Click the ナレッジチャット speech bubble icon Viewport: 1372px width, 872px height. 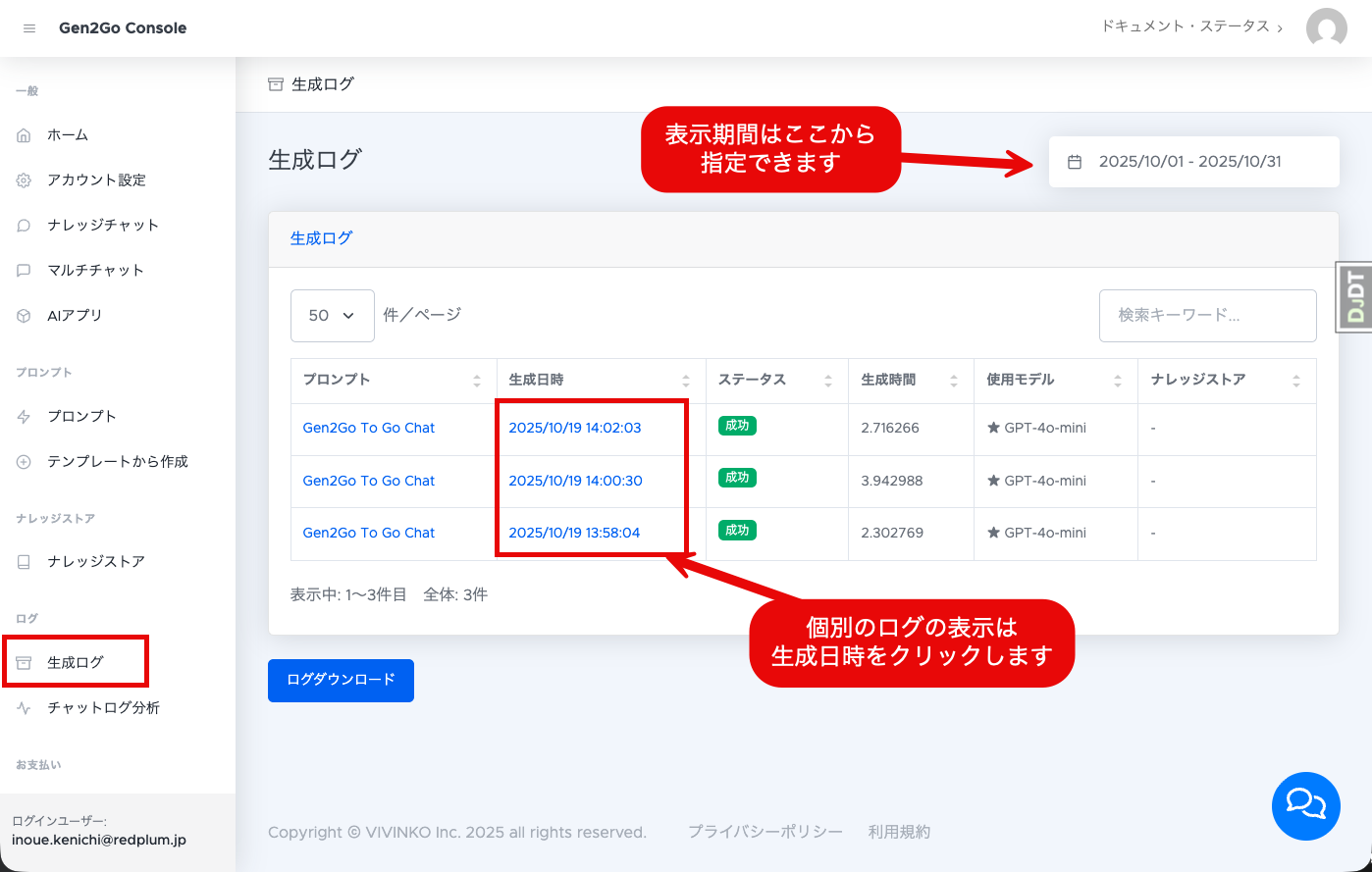[x=25, y=226]
